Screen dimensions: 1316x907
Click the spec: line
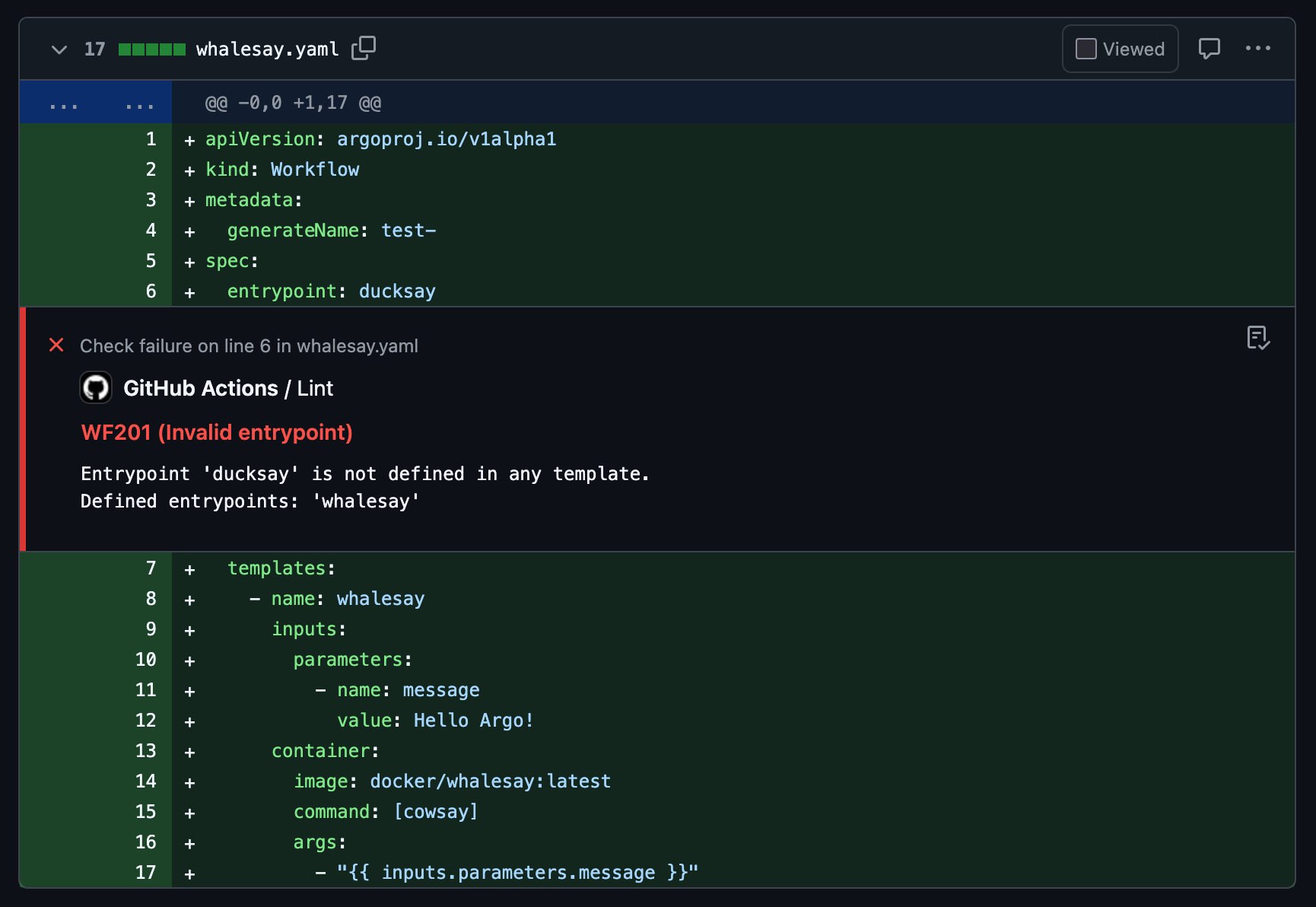[733, 261]
